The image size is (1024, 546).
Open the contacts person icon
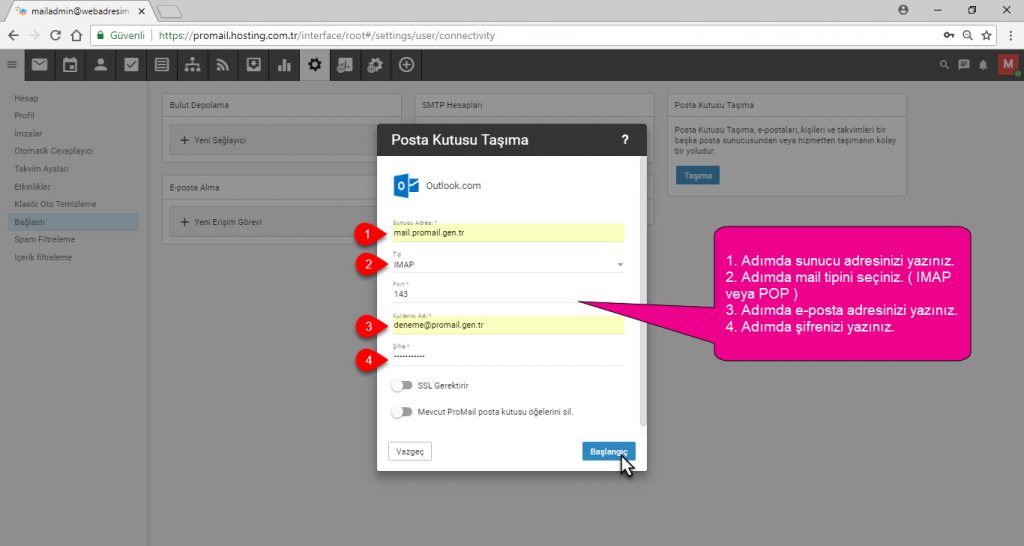point(101,65)
